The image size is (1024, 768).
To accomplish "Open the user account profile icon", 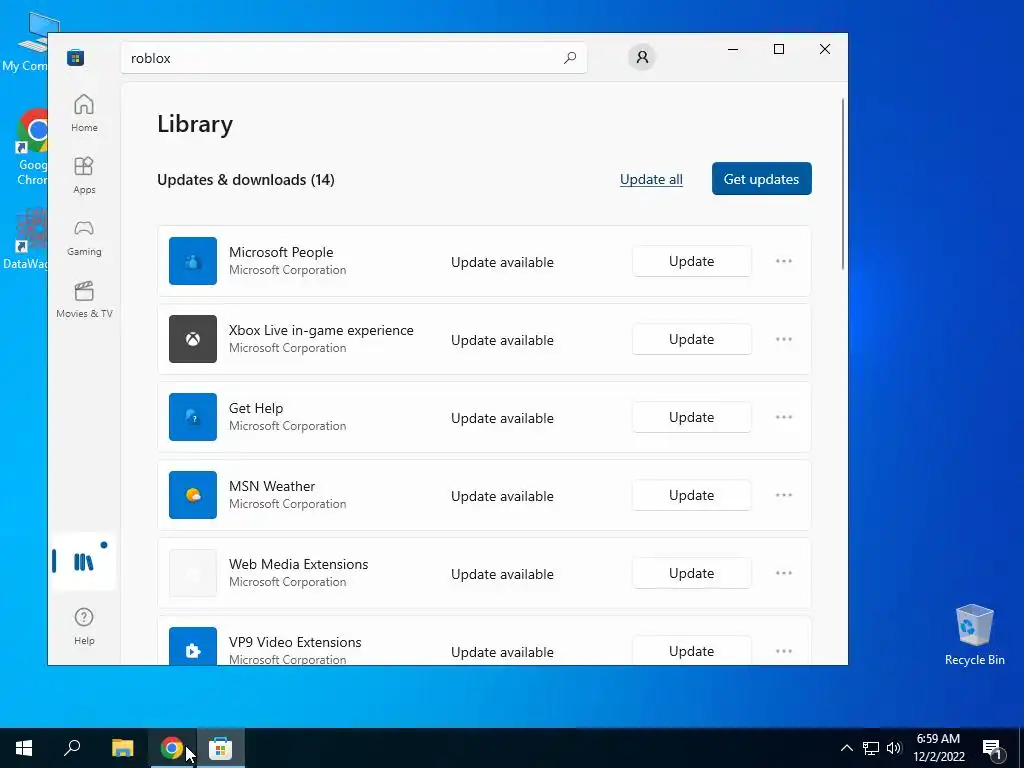I will coord(642,57).
